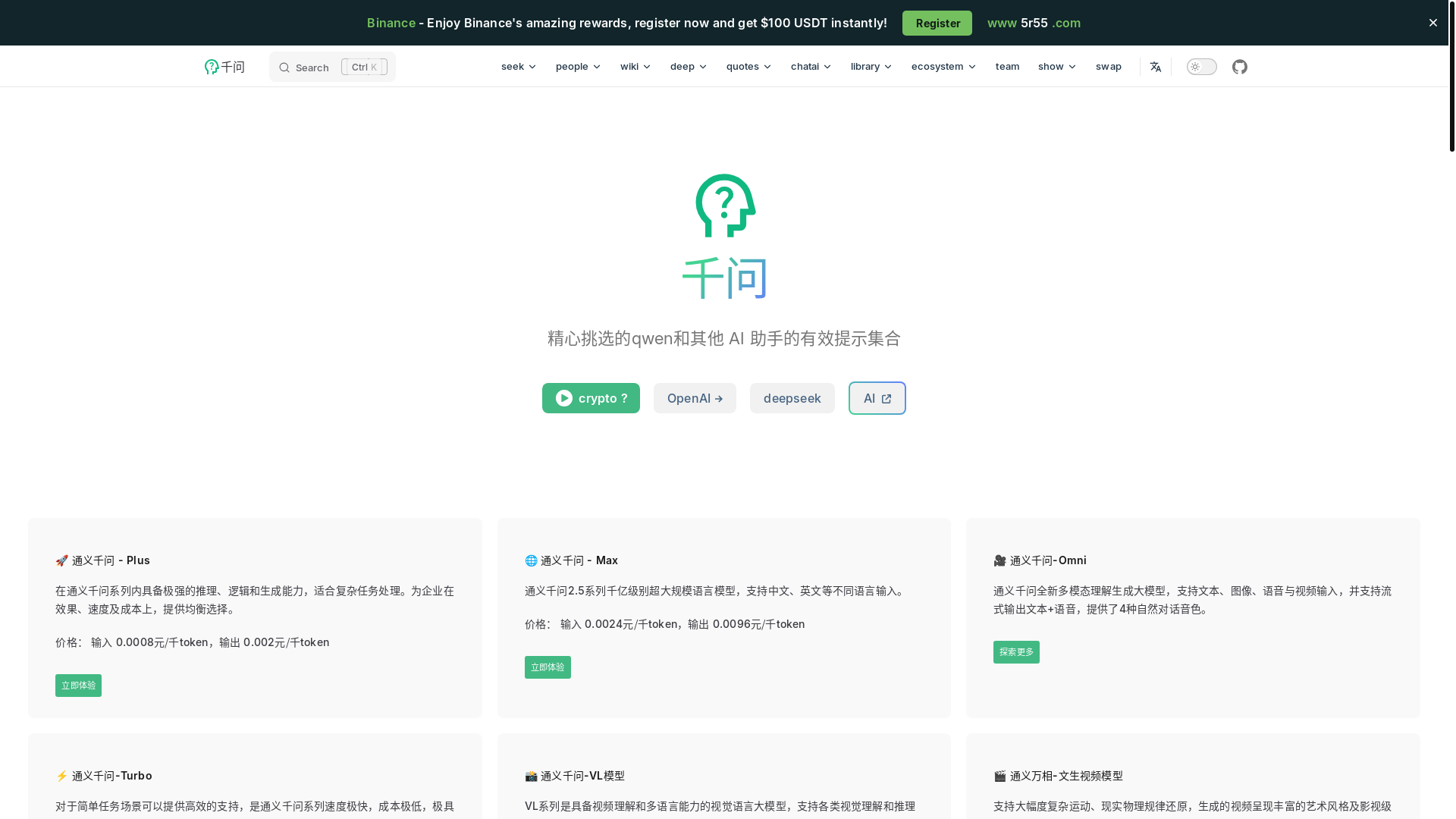
Task: Expand the quotes dropdown menu
Action: pos(749,67)
